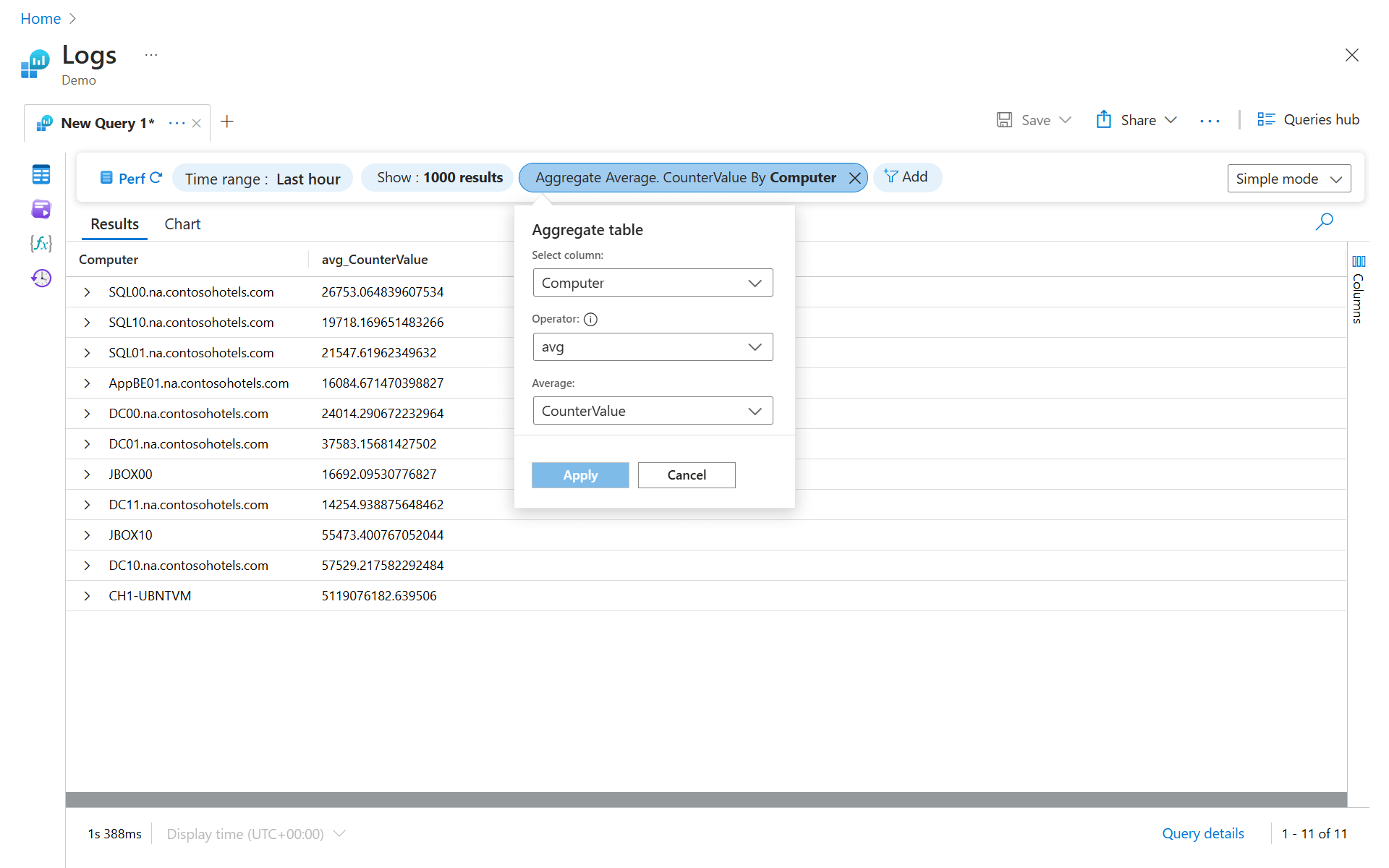This screenshot has width=1389, height=868.
Task: Open the Operator avg dropdown
Action: click(653, 347)
